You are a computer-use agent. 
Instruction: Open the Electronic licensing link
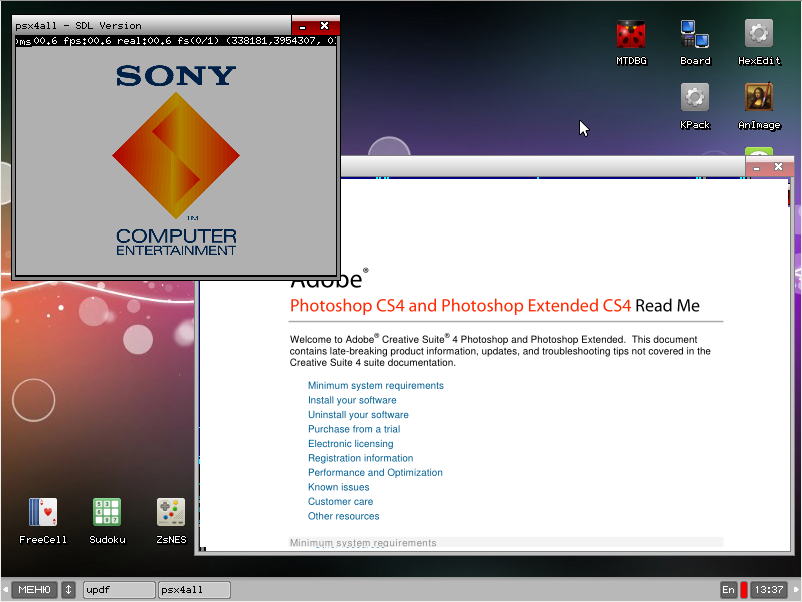[x=350, y=444]
